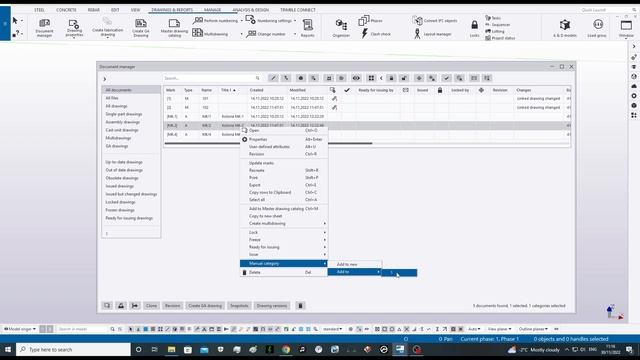Expand the Document manager side panel chevron
This screenshot has height=360, width=640.
[104, 79]
